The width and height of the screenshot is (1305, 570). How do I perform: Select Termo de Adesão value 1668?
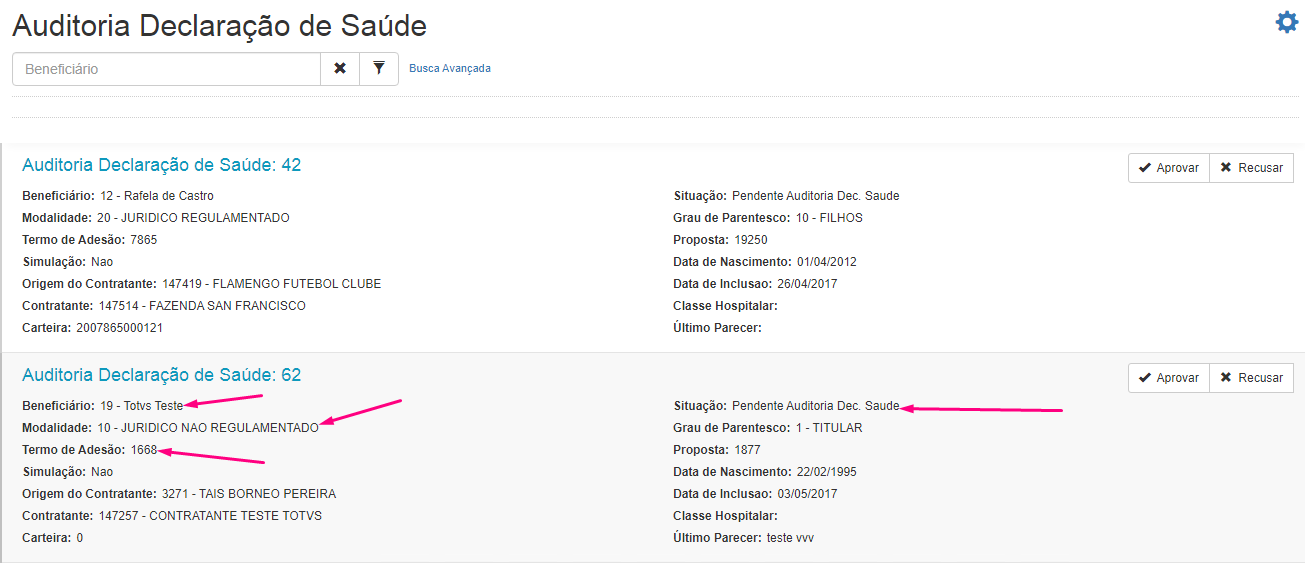144,450
